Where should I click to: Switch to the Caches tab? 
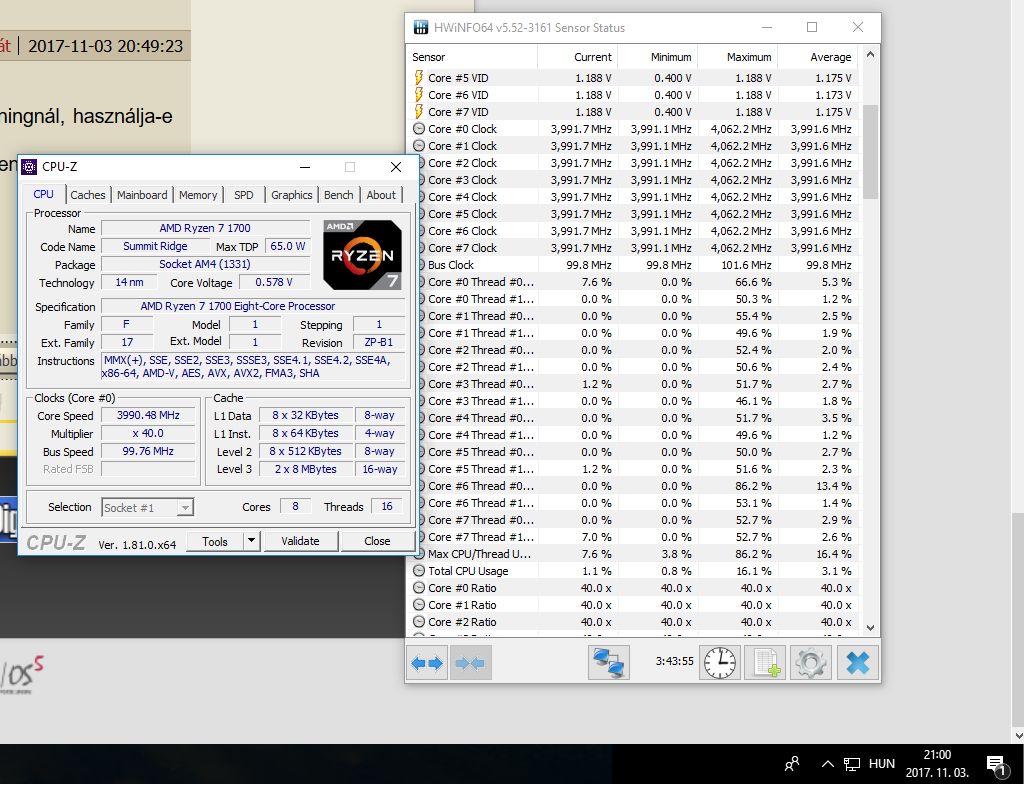pyautogui.click(x=88, y=195)
